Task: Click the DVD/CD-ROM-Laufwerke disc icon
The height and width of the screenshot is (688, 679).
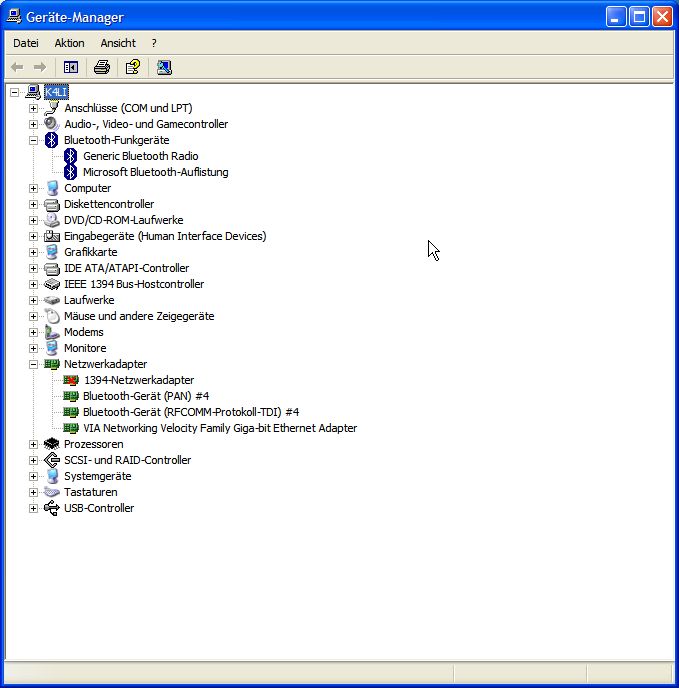Action: pyautogui.click(x=52, y=220)
